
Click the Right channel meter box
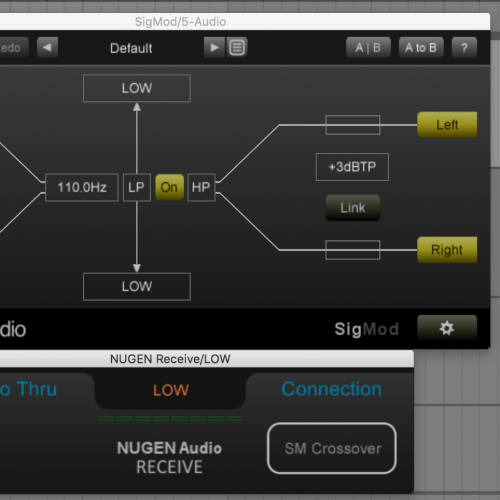click(353, 250)
